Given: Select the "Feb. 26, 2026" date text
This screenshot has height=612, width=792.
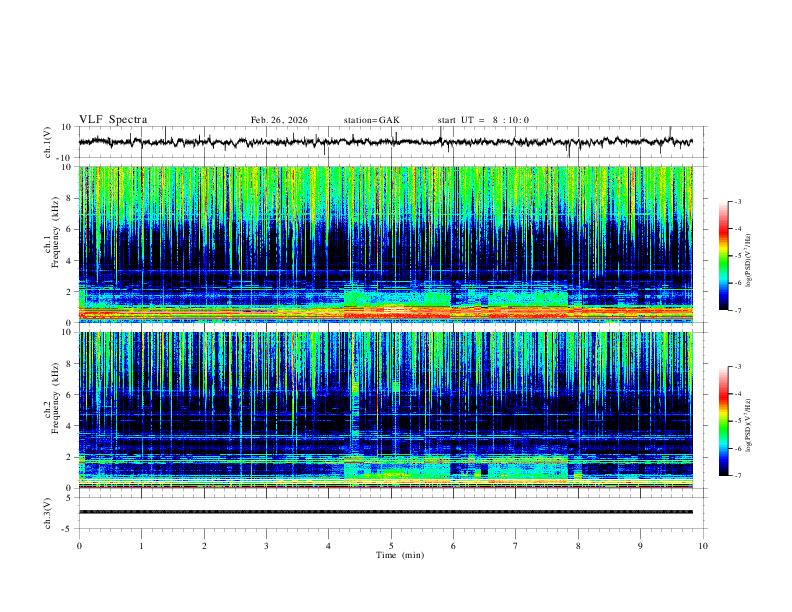Looking at the screenshot, I should (279, 120).
